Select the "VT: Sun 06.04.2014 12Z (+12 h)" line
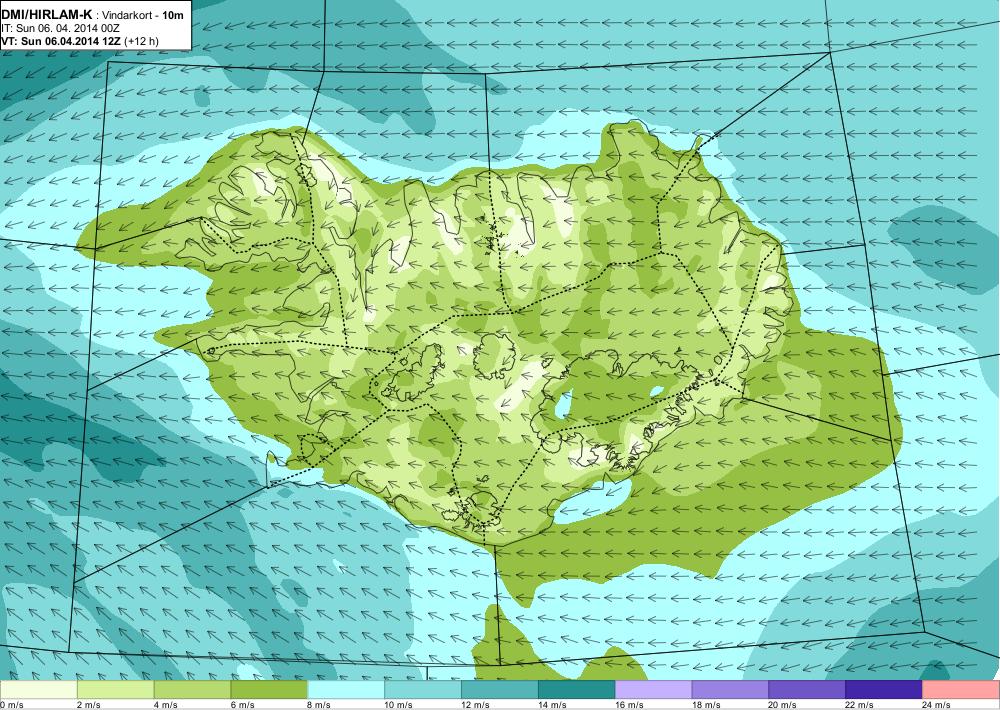This screenshot has height=710, width=1000. tap(80, 41)
